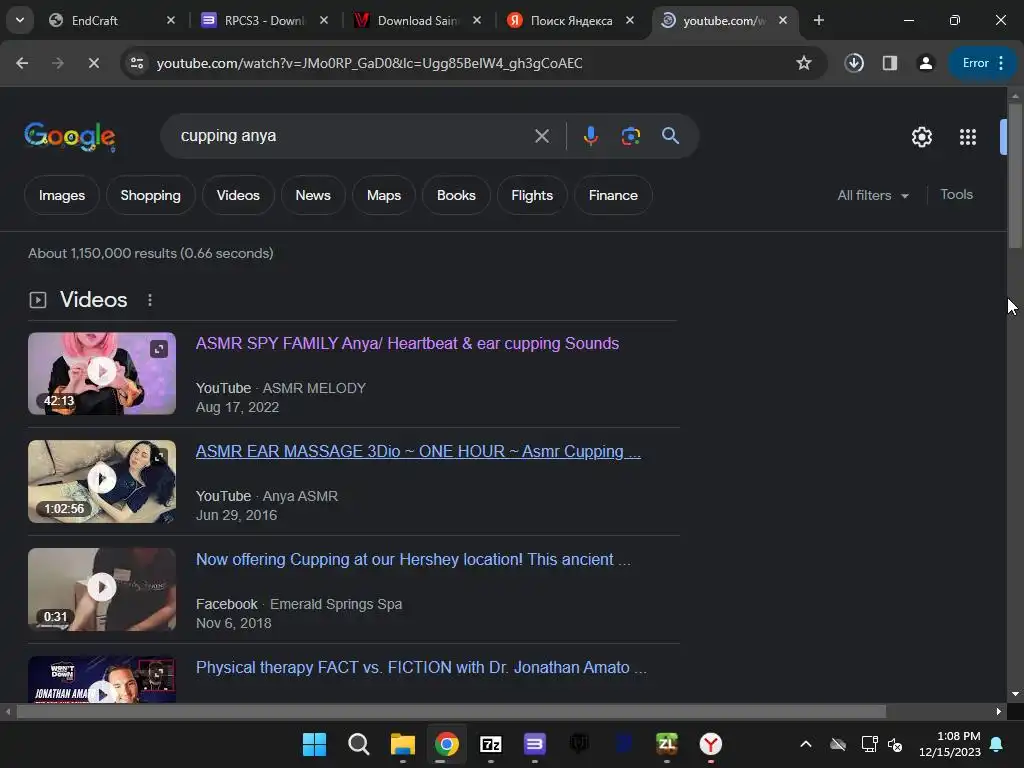Filter results by Videos
This screenshot has height=768, width=1024.
(238, 195)
